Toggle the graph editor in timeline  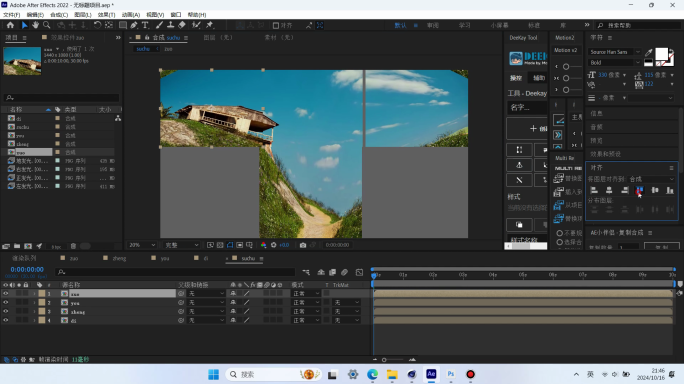click(x=359, y=272)
